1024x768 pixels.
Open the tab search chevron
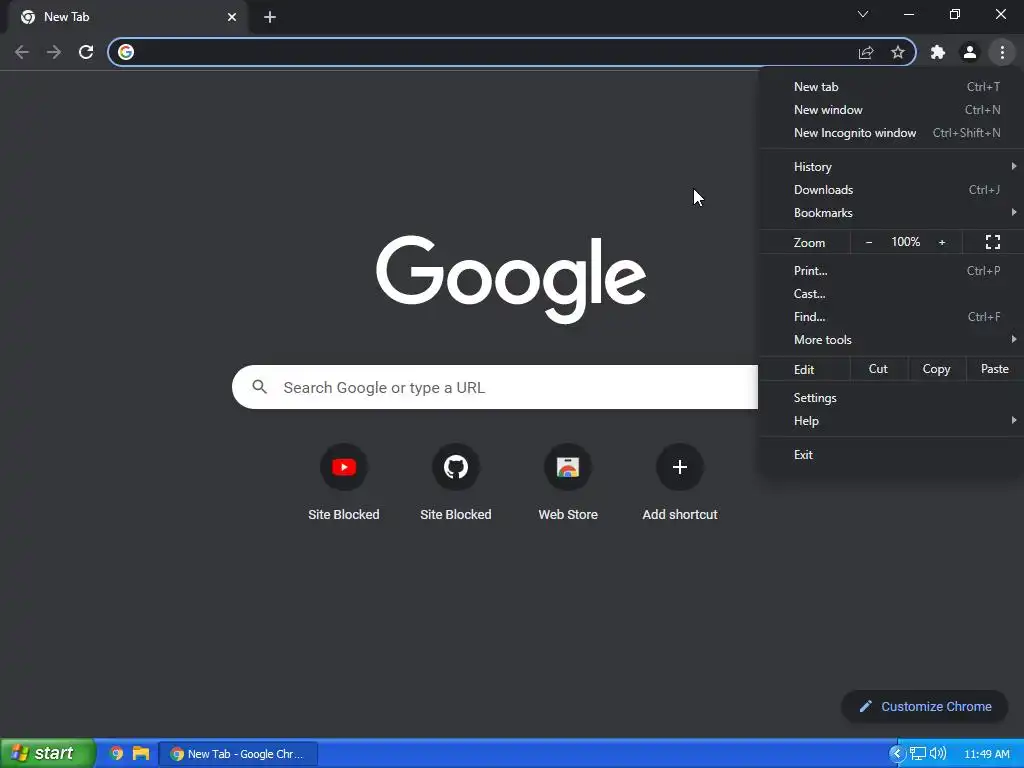(863, 14)
